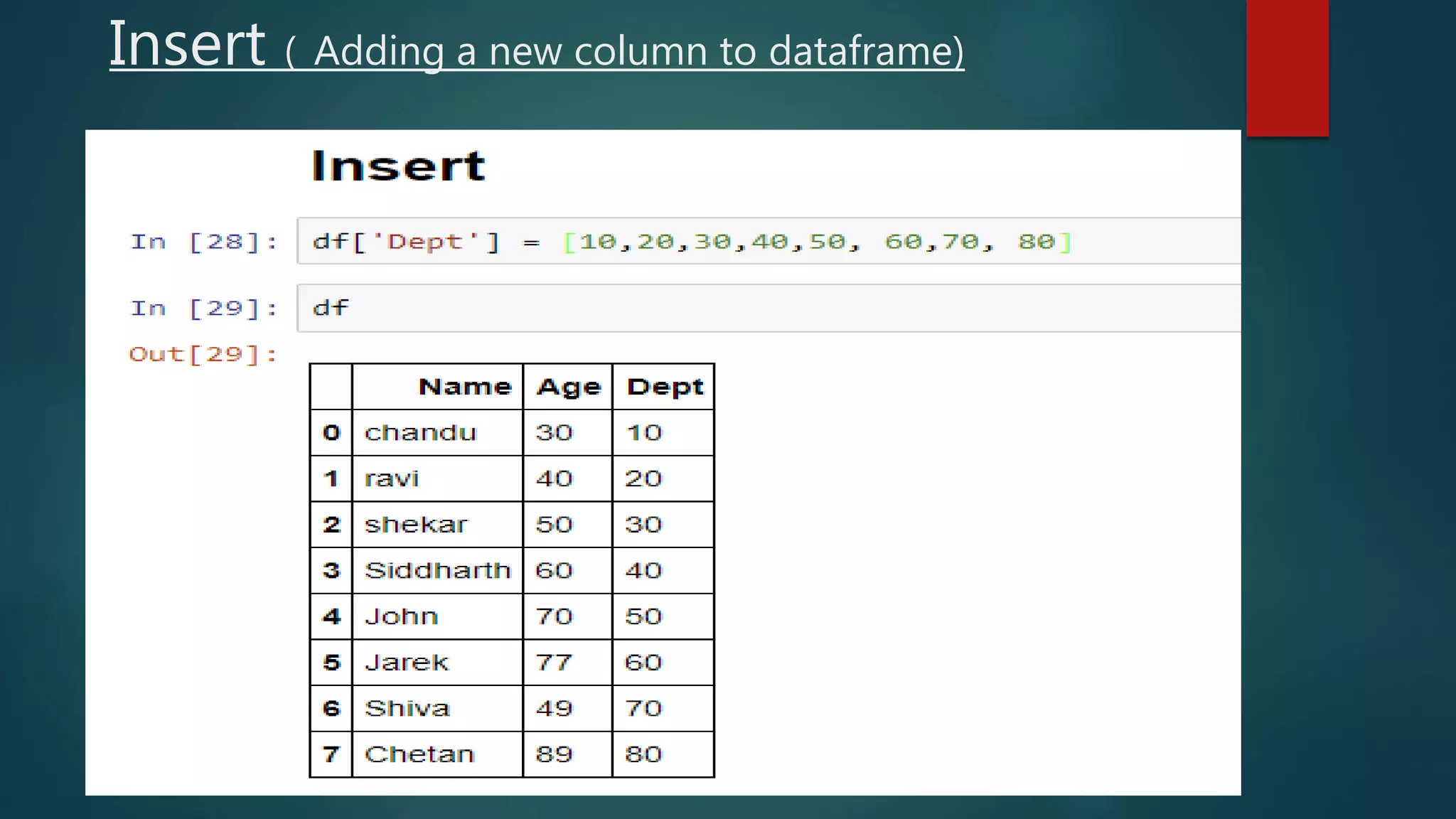The width and height of the screenshot is (1456, 819).
Task: Click row index 6 in the table
Action: click(331, 708)
